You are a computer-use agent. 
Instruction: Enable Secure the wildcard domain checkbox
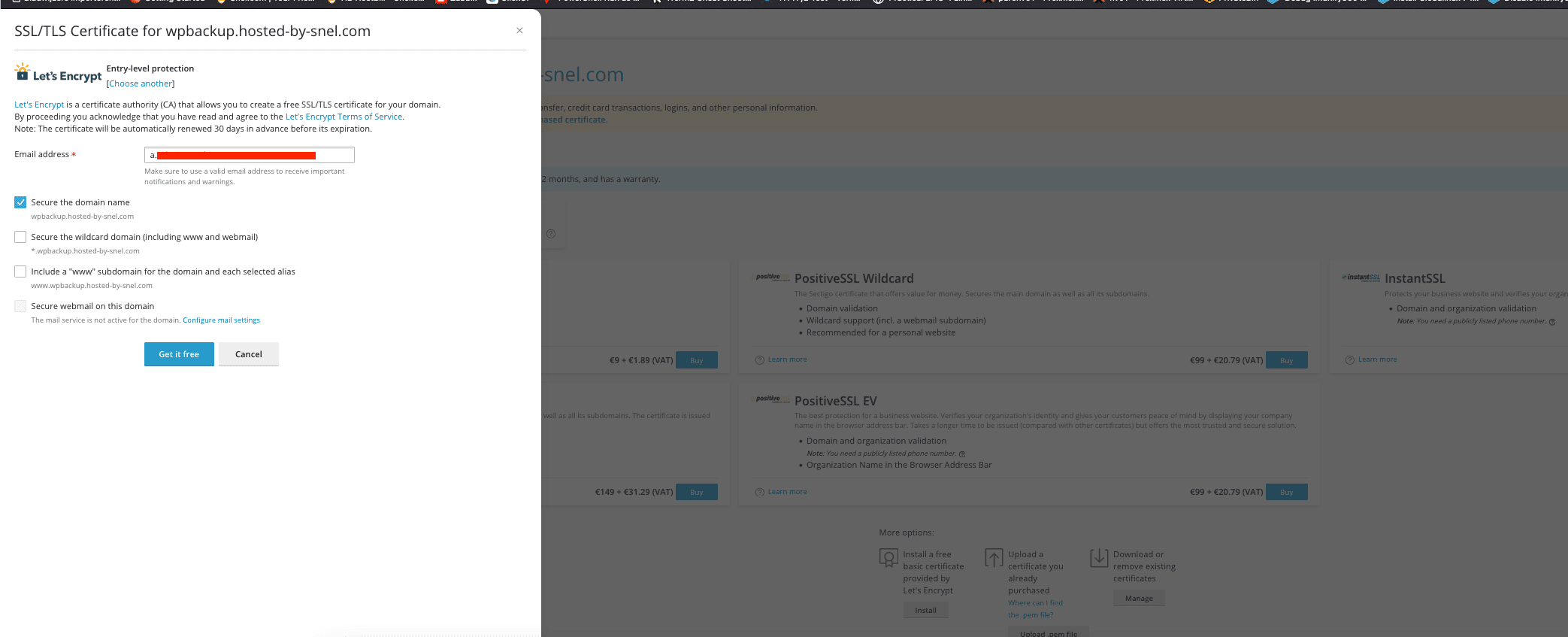[x=20, y=237]
